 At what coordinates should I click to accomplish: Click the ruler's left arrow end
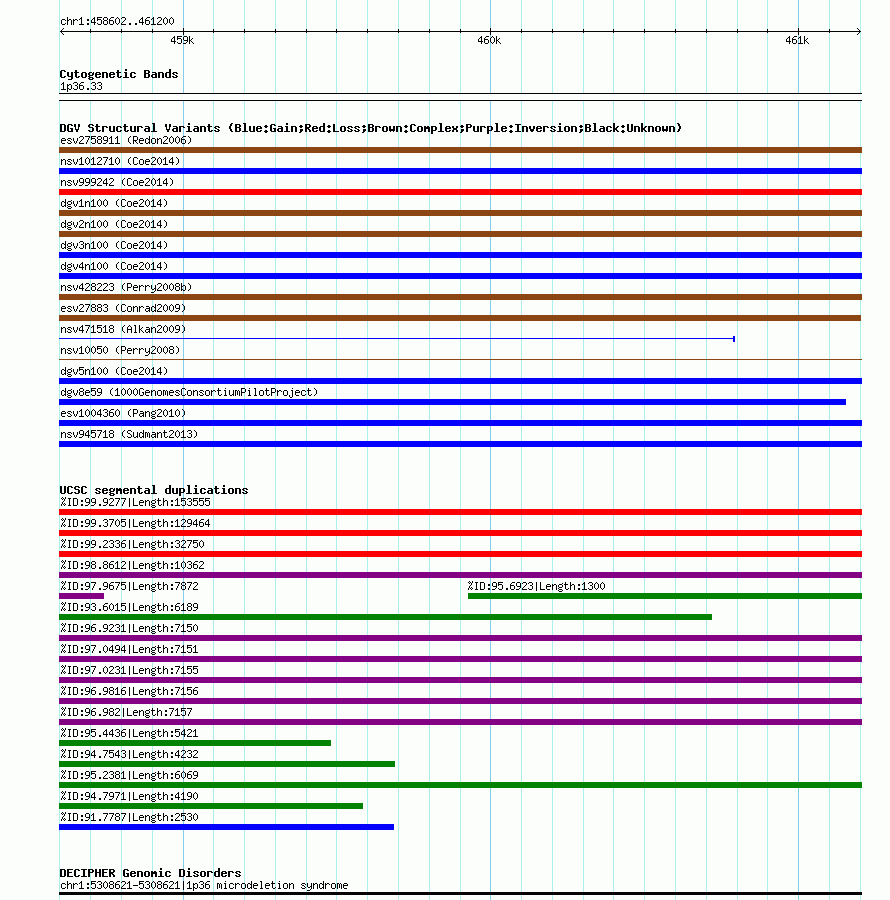click(63, 32)
